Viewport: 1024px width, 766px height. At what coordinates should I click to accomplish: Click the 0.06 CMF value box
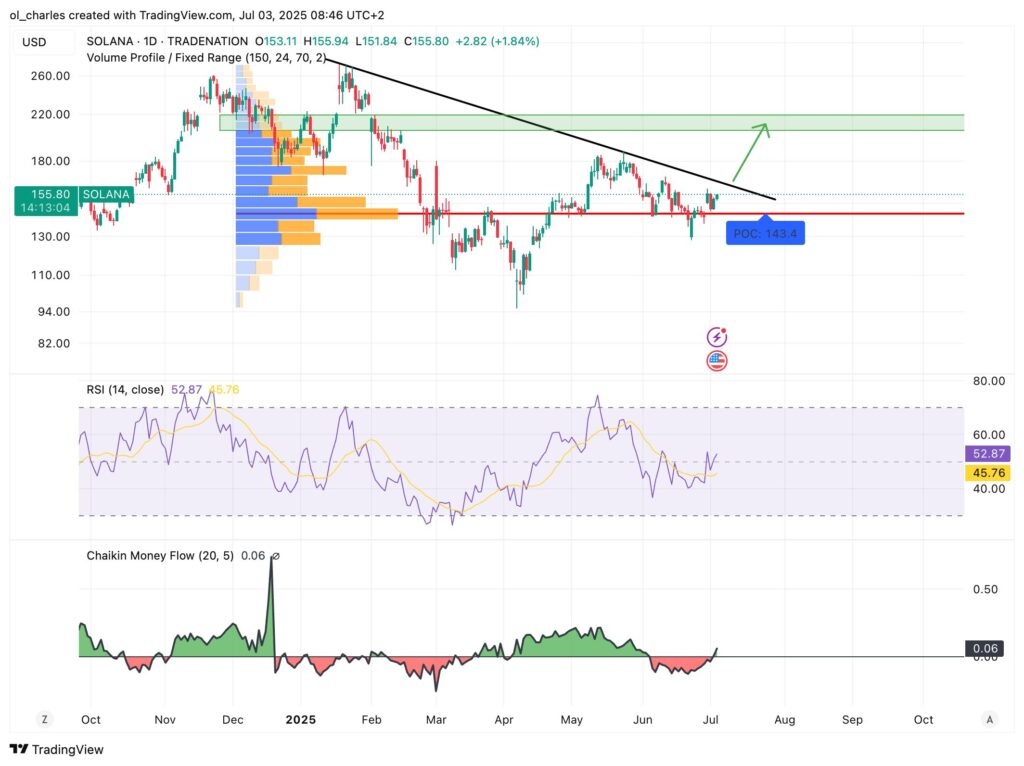point(985,648)
